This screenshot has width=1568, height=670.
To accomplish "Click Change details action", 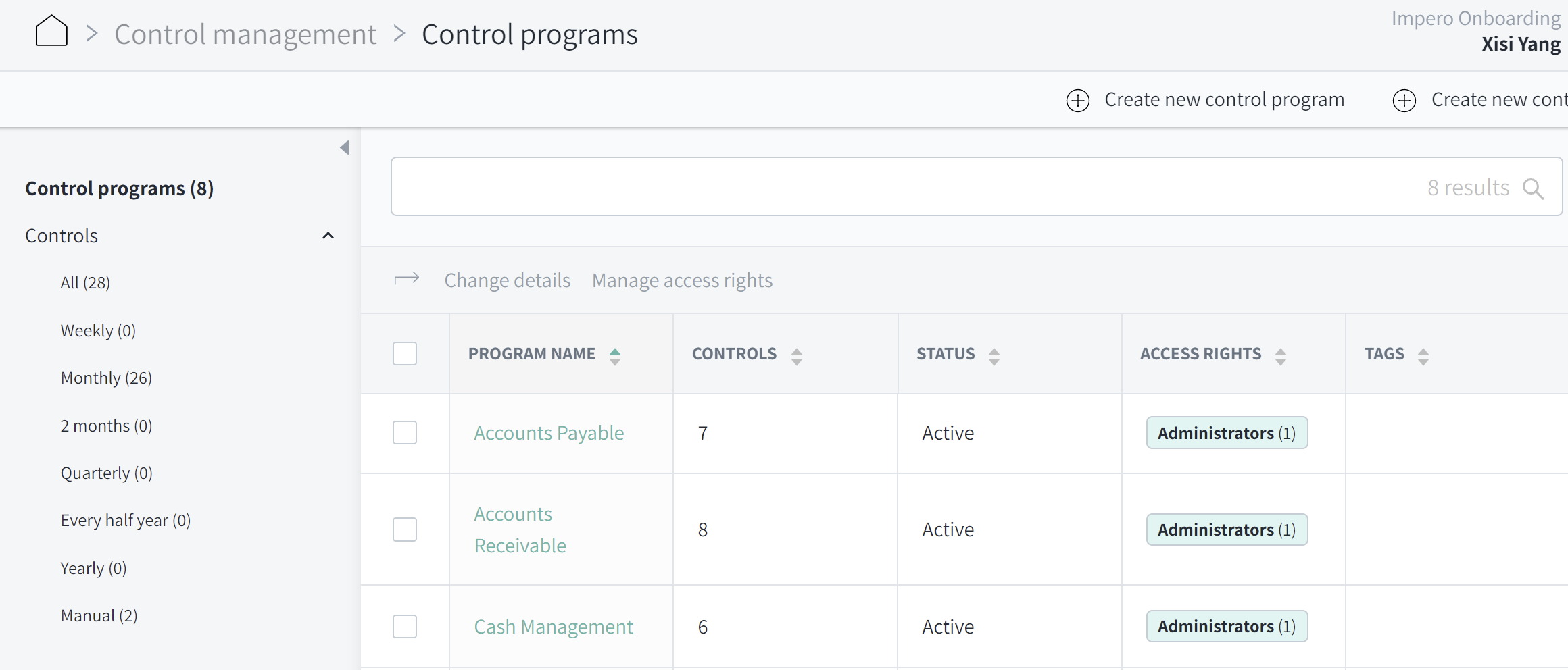I will pos(507,280).
